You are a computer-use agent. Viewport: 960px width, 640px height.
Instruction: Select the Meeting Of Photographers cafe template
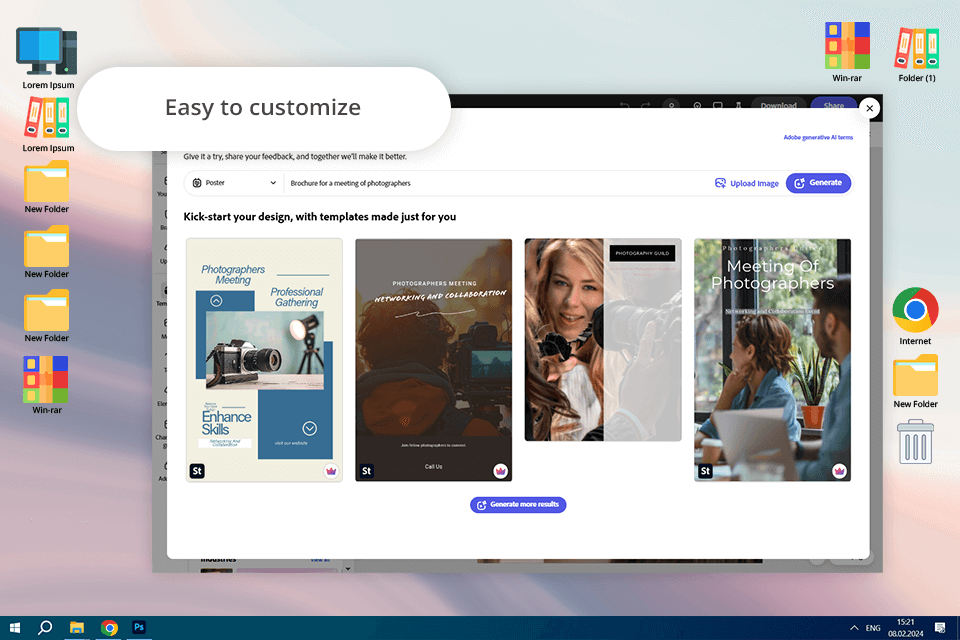[x=772, y=360]
